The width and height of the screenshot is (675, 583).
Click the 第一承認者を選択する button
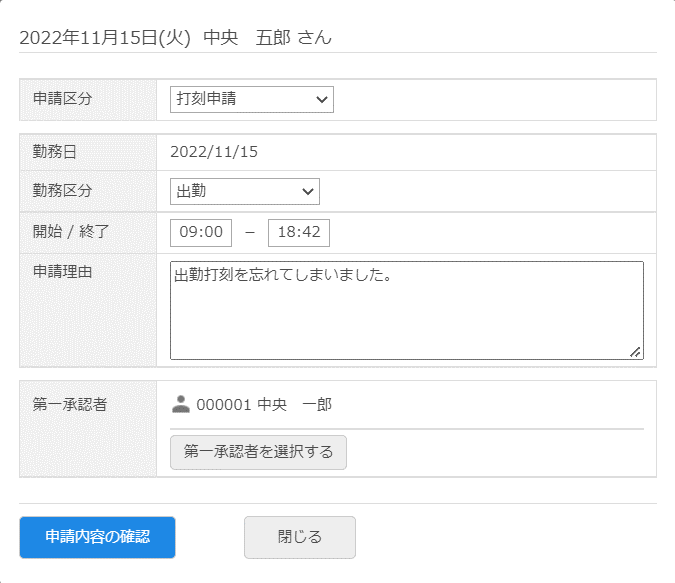[258, 452]
